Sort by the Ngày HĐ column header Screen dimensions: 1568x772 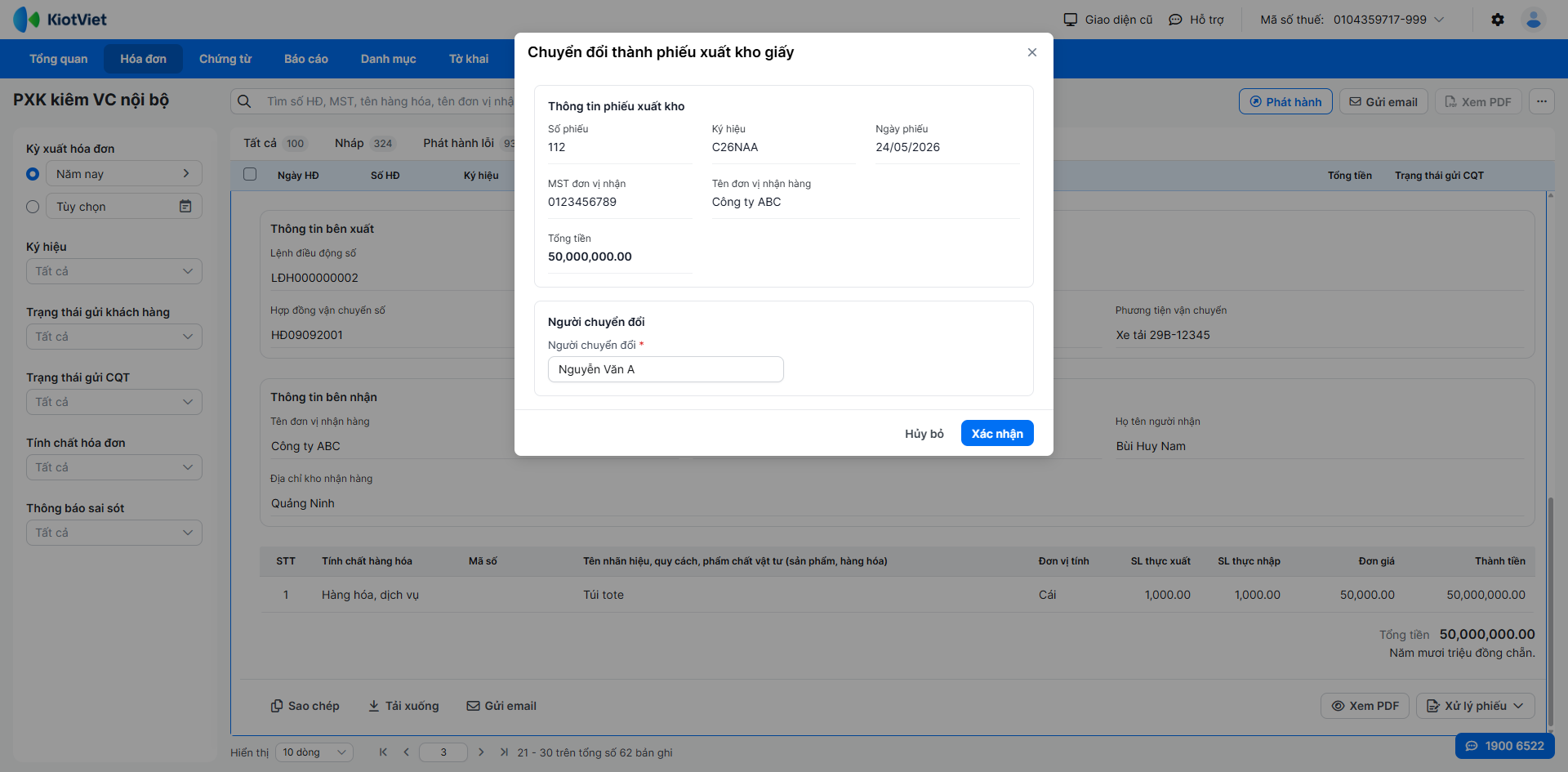click(298, 176)
